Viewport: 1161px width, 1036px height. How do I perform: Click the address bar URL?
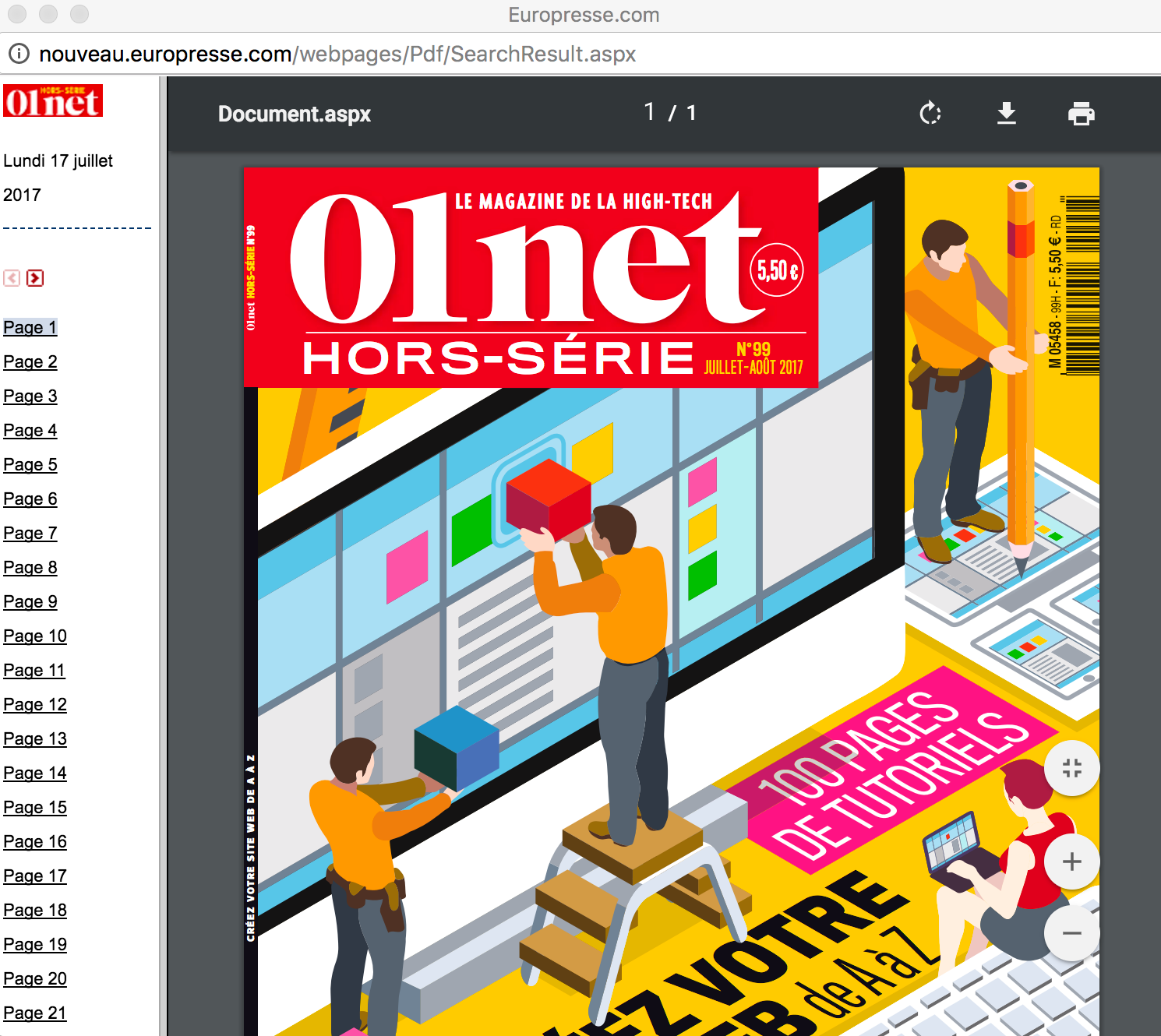[x=337, y=54]
